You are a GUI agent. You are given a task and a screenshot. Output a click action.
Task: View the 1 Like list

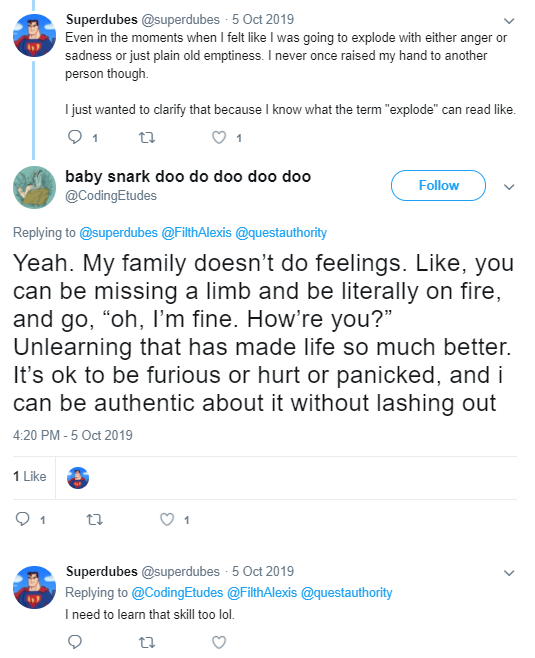(29, 476)
